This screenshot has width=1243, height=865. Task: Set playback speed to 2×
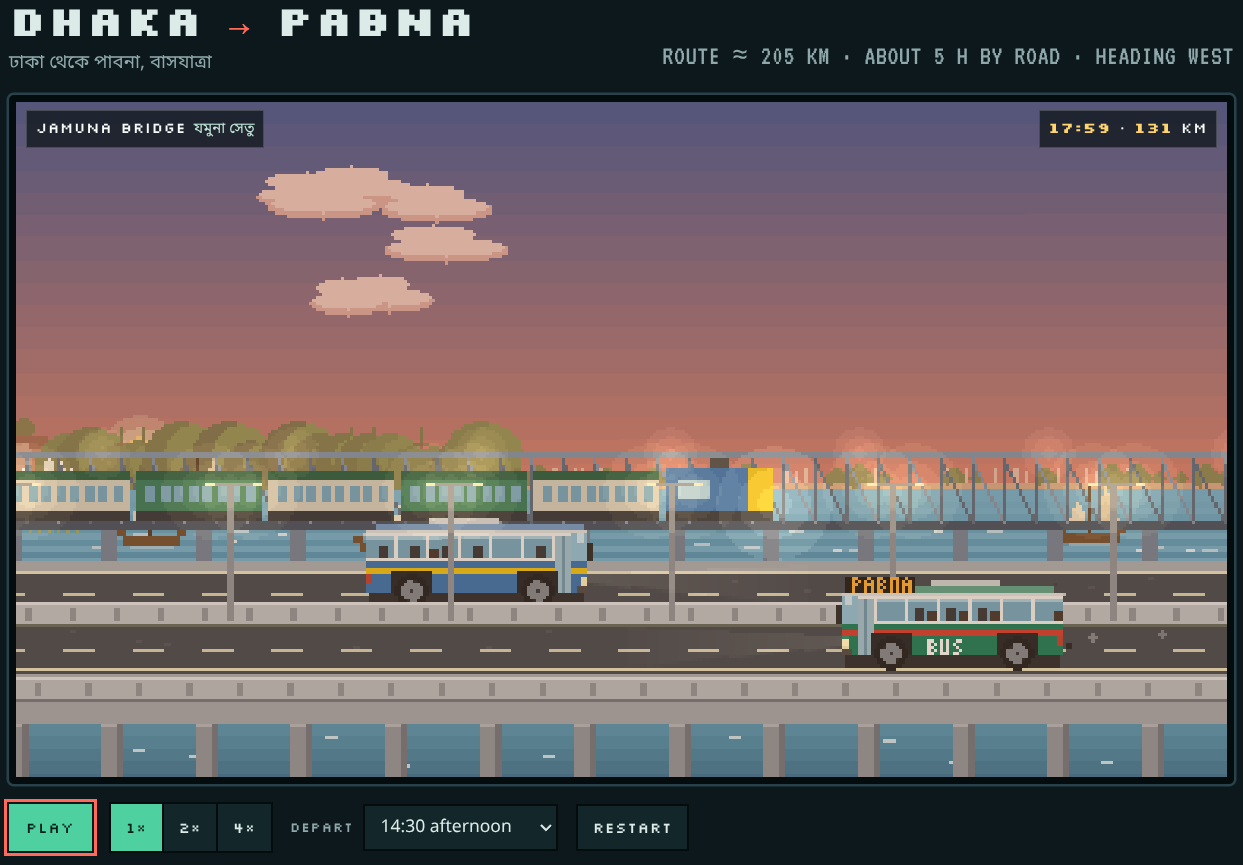pos(190,828)
